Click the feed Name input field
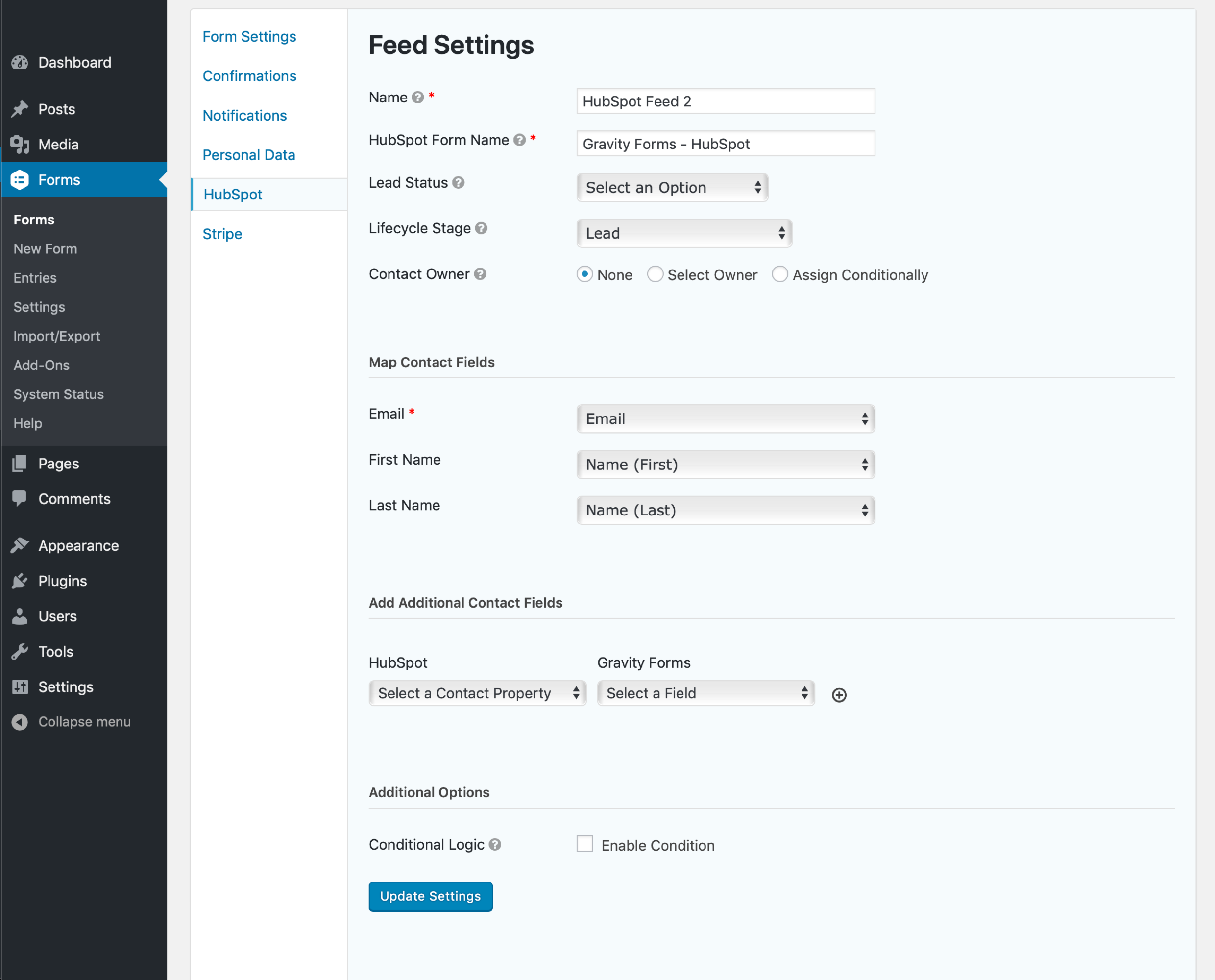This screenshot has height=980, width=1215. (726, 101)
